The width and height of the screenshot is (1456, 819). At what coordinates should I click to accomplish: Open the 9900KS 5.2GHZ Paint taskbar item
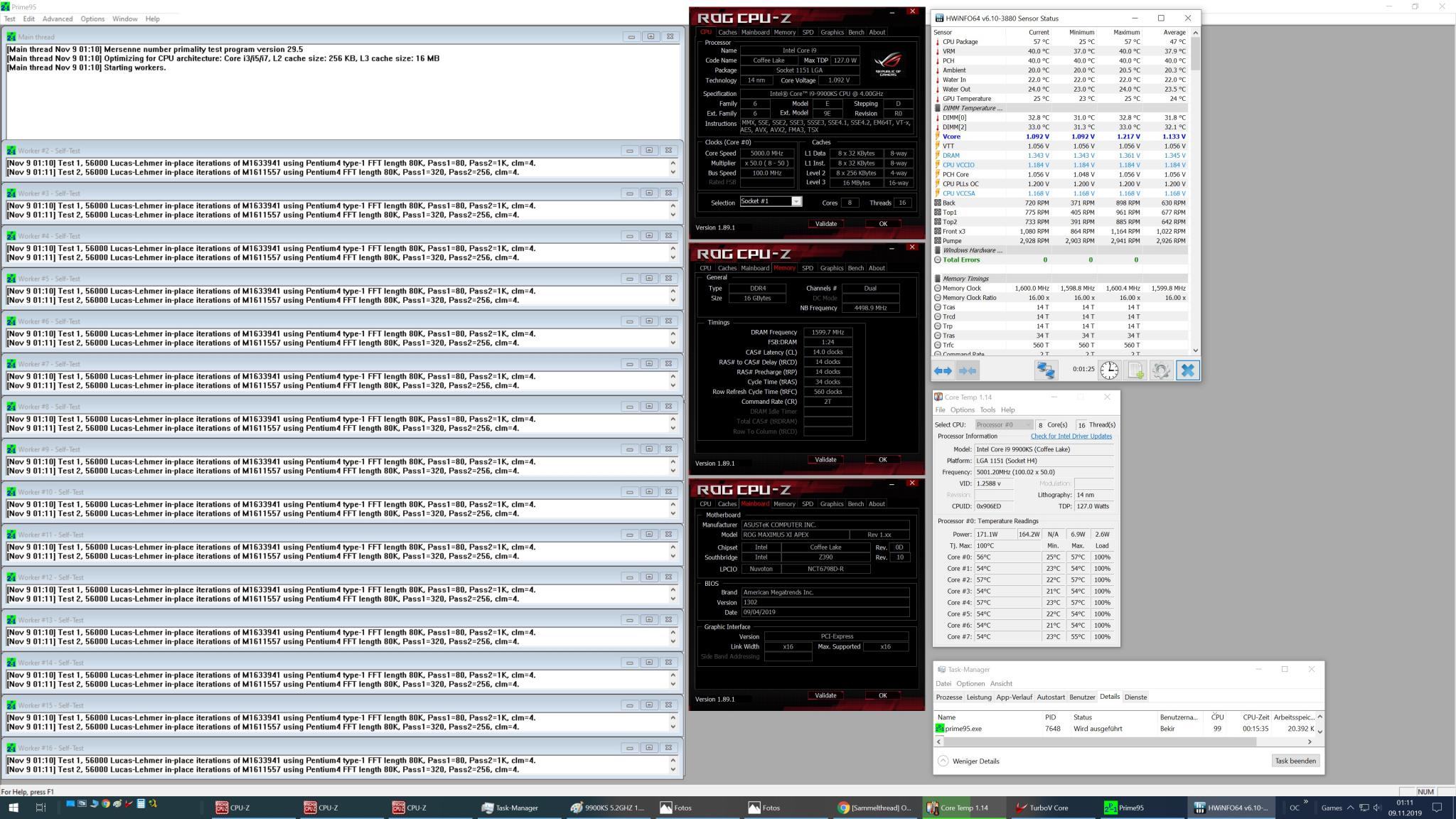click(x=609, y=808)
